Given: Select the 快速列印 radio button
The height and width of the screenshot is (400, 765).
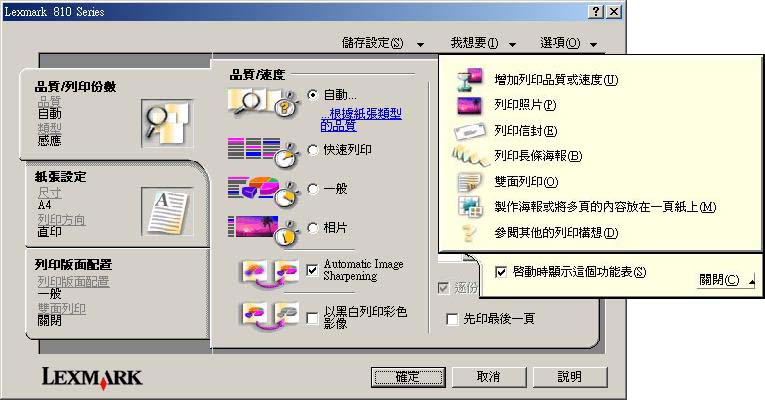Looking at the screenshot, I should click(313, 150).
